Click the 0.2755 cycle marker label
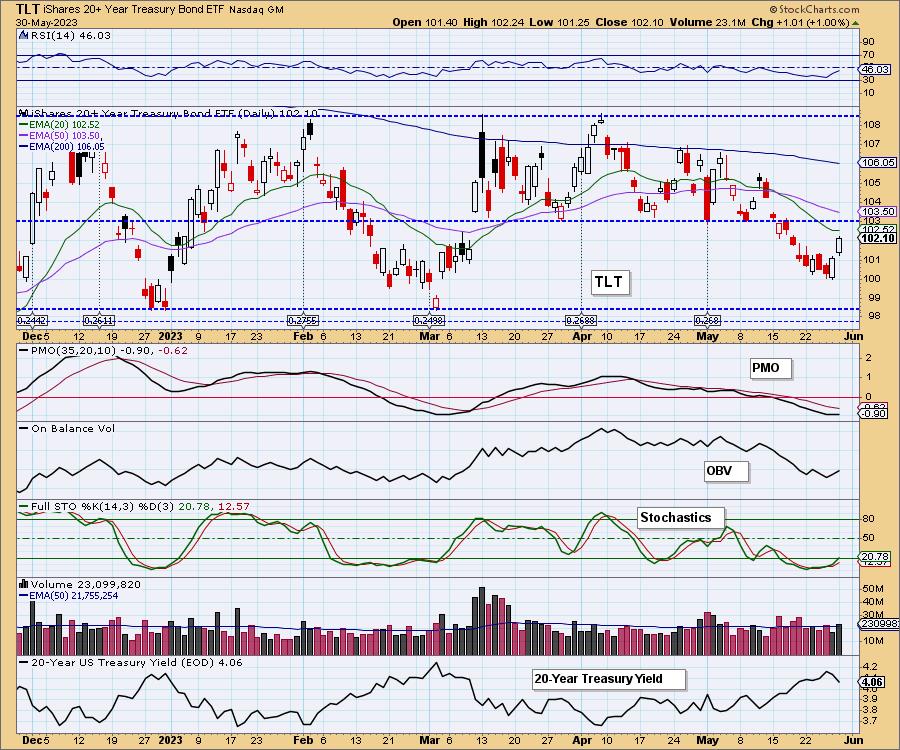Screen dimensions: 900x750 302,320
